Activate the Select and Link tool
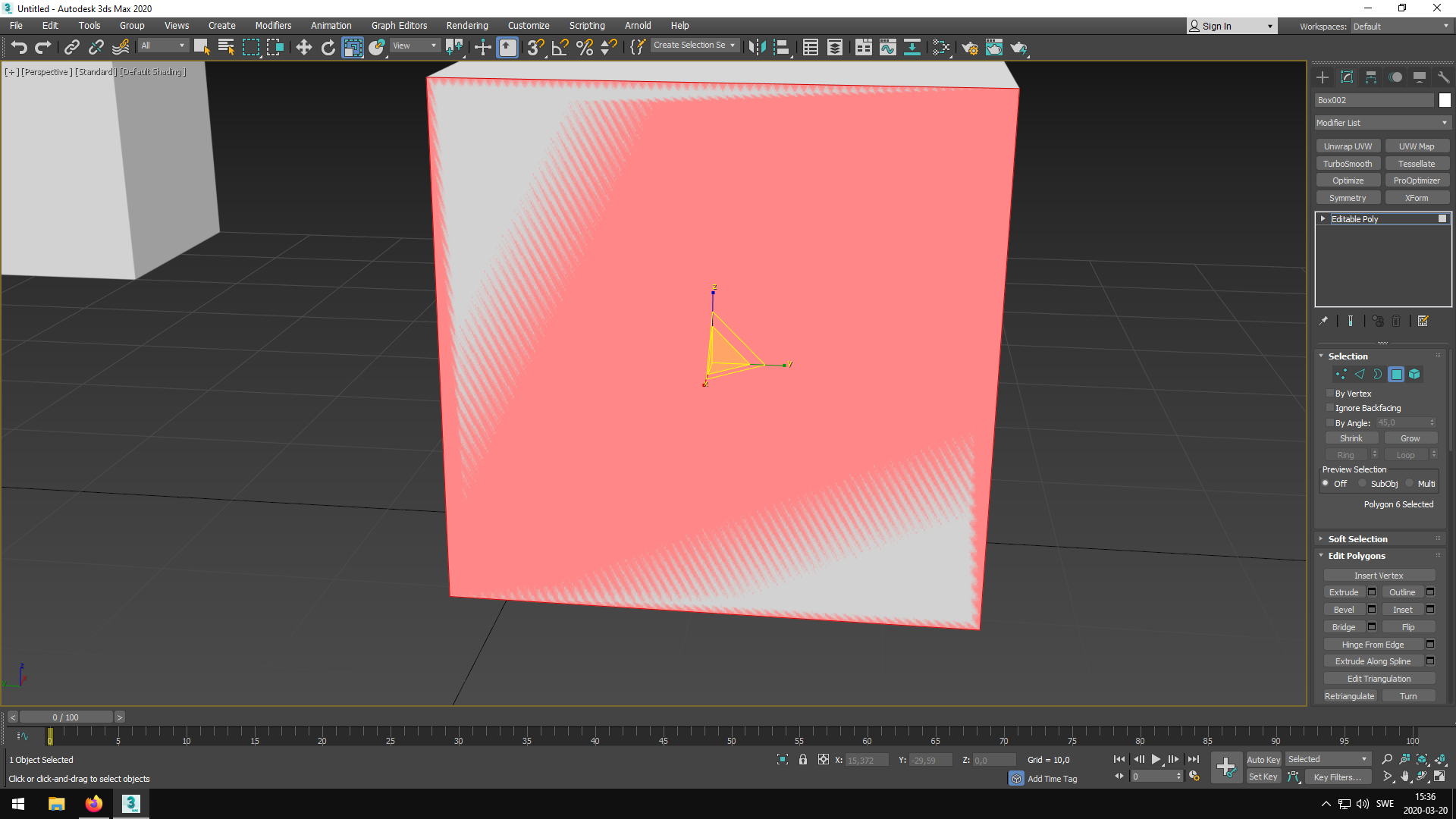Viewport: 1456px width, 819px height. [72, 48]
